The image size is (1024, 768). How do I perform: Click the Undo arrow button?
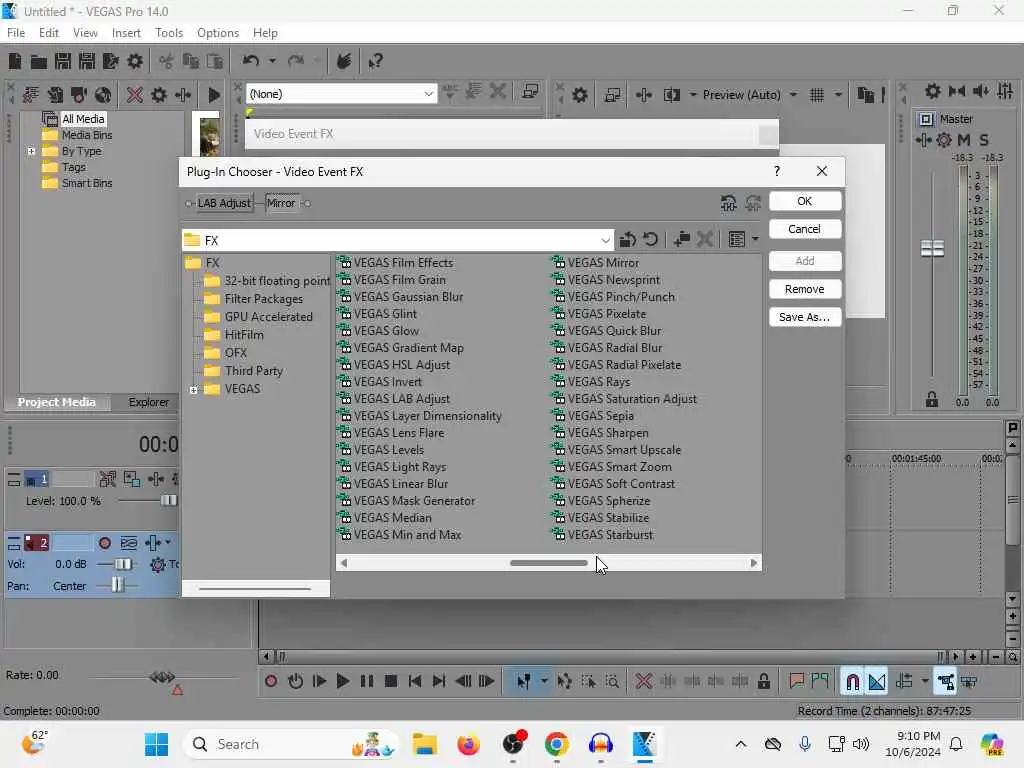point(251,61)
